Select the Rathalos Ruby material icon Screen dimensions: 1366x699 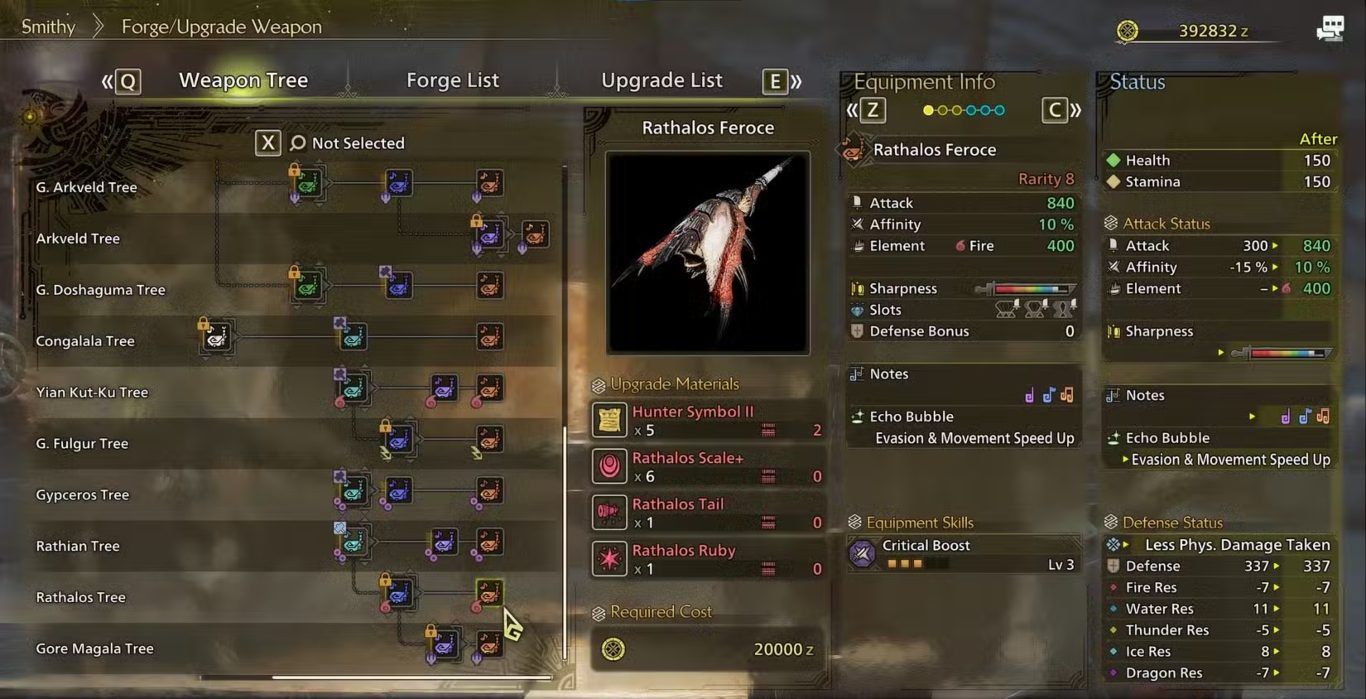(610, 559)
